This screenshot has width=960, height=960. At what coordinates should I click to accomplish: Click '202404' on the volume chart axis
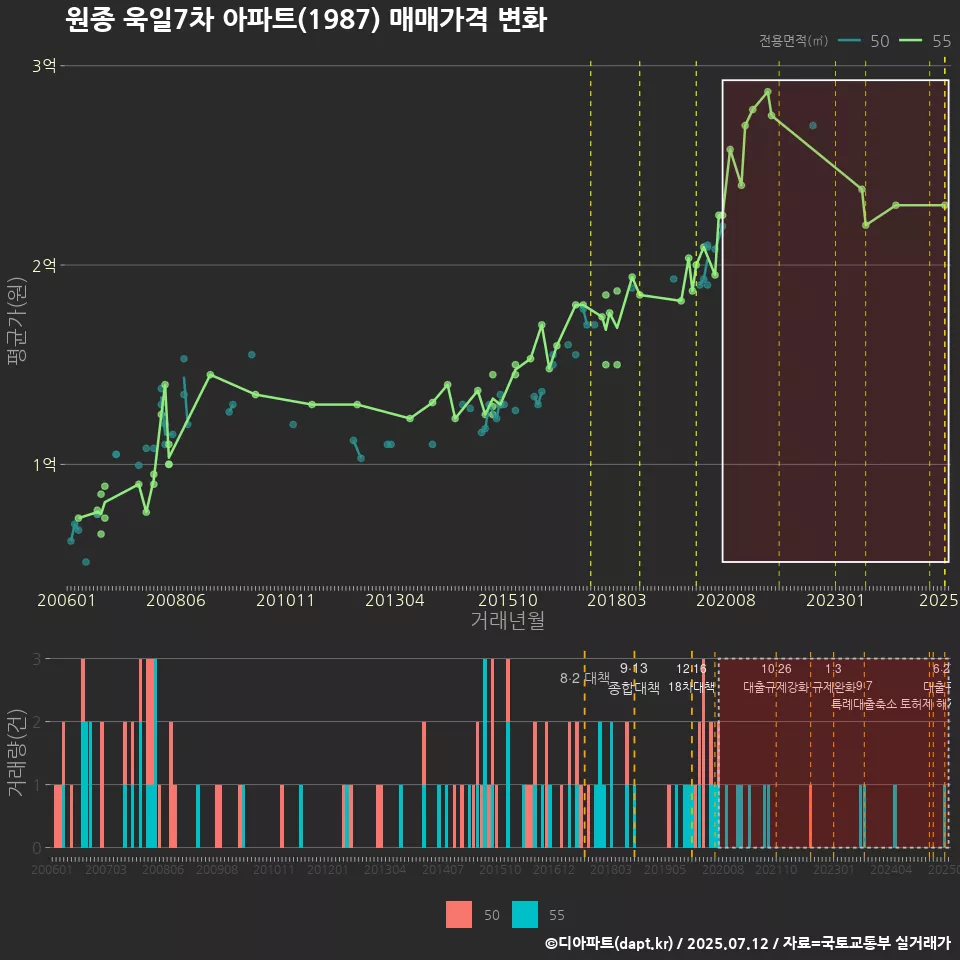tap(891, 869)
